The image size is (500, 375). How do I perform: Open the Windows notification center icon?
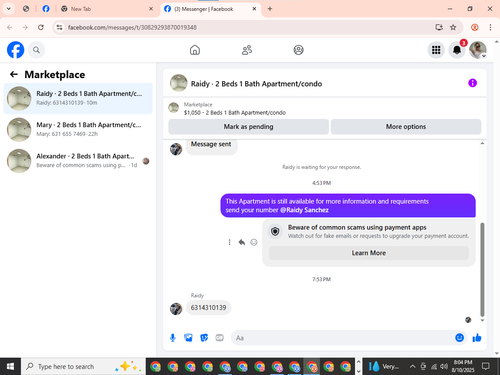point(486,366)
